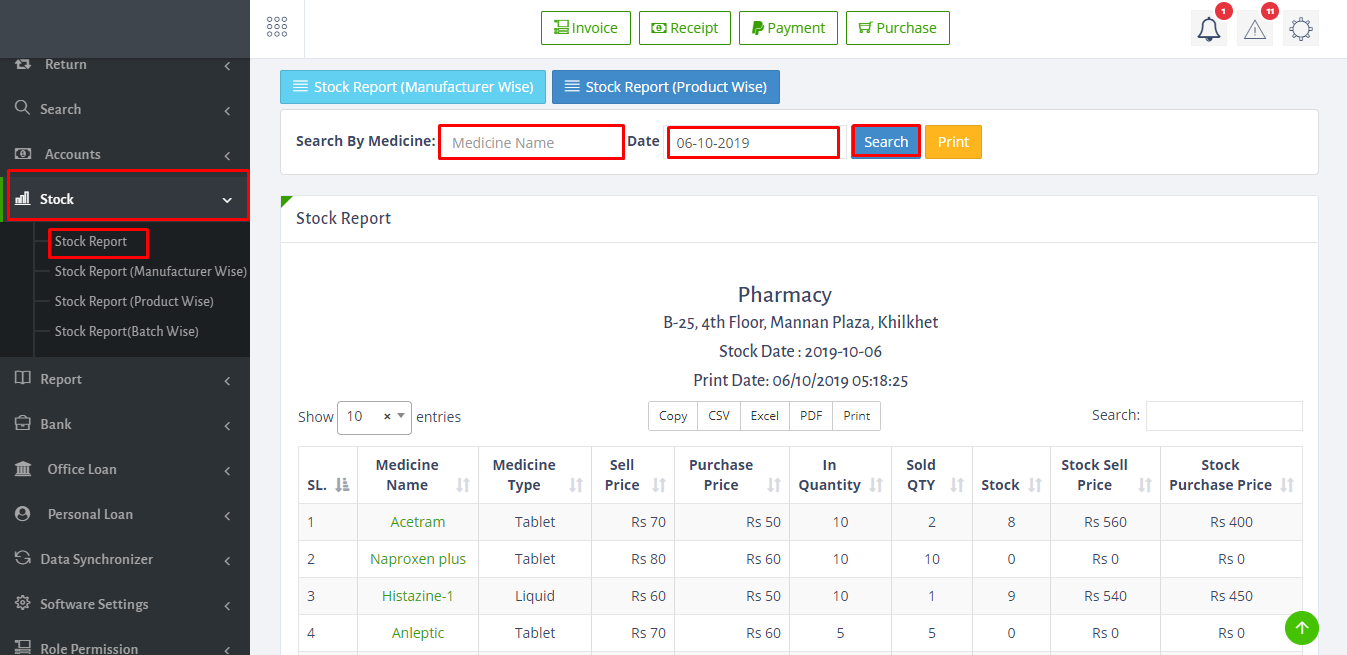1347x655 pixels.
Task: Click the Medicine Name search field
Action: point(531,143)
